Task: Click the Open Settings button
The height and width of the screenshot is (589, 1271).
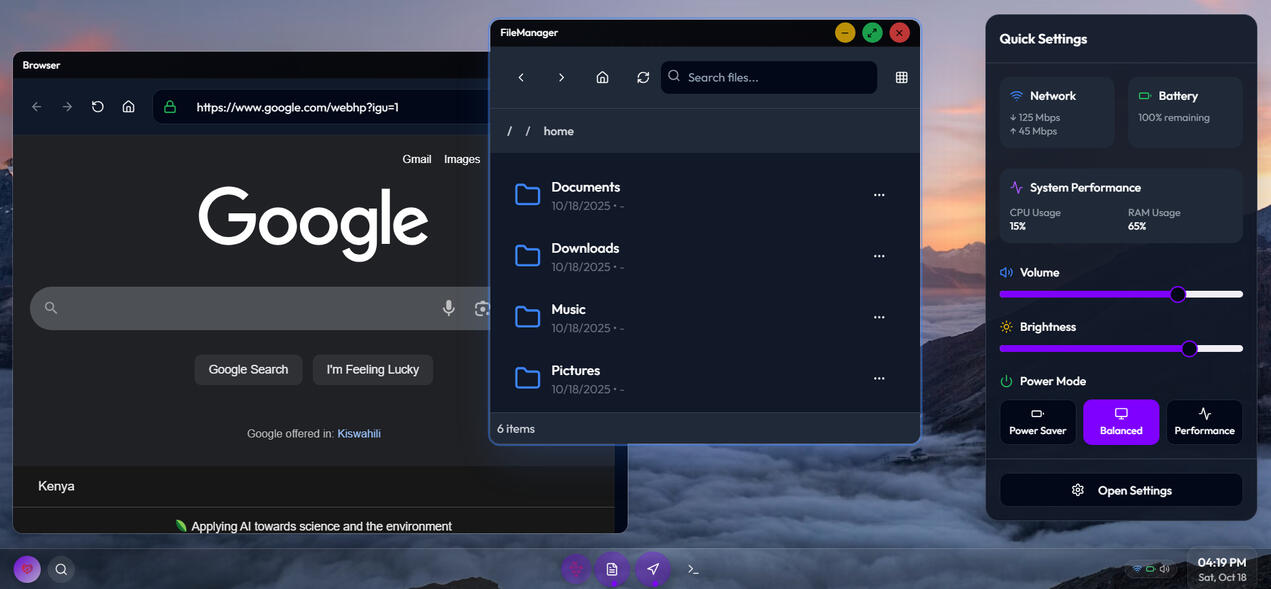Action: coord(1121,490)
